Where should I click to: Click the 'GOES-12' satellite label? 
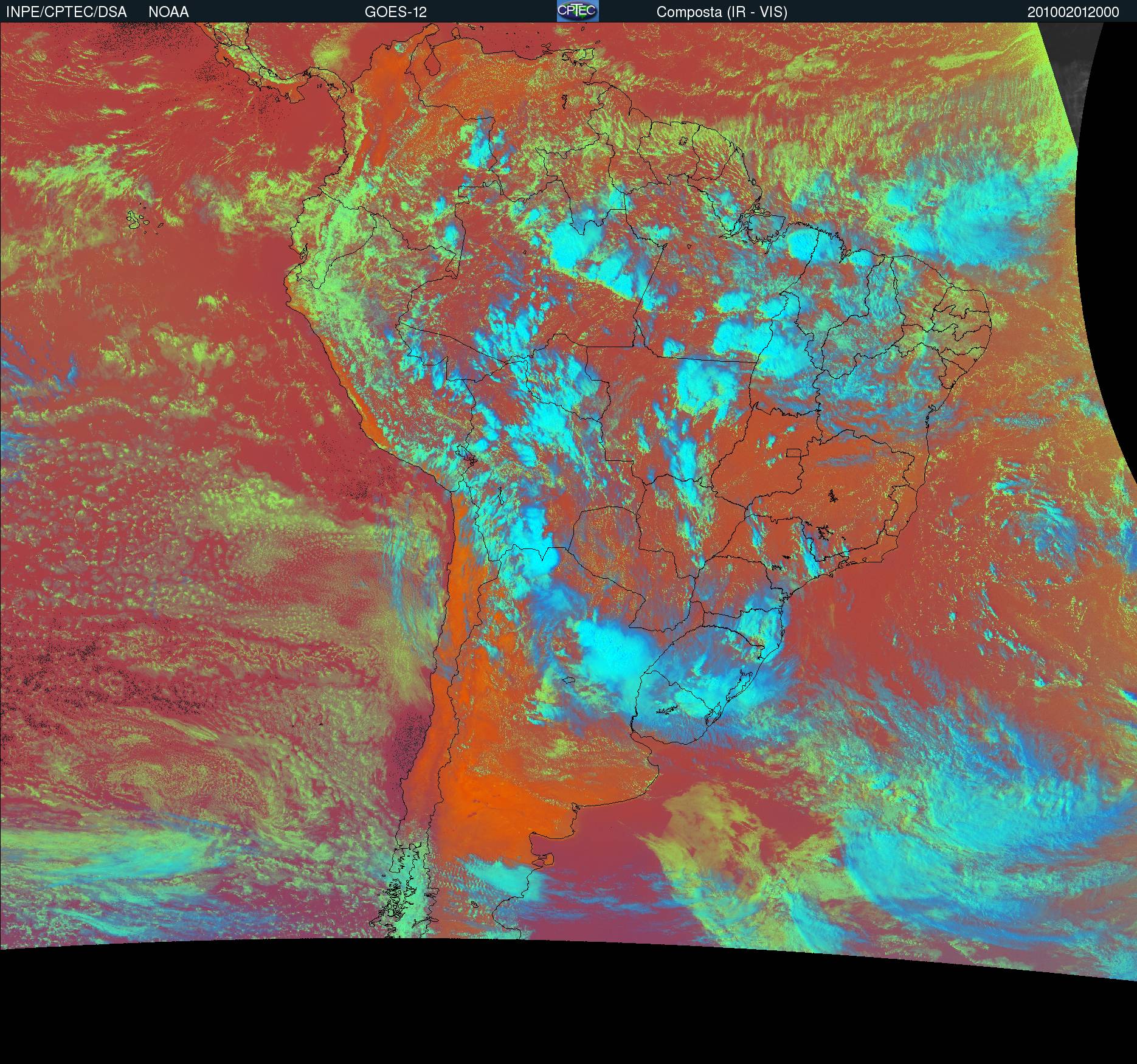click(396, 12)
